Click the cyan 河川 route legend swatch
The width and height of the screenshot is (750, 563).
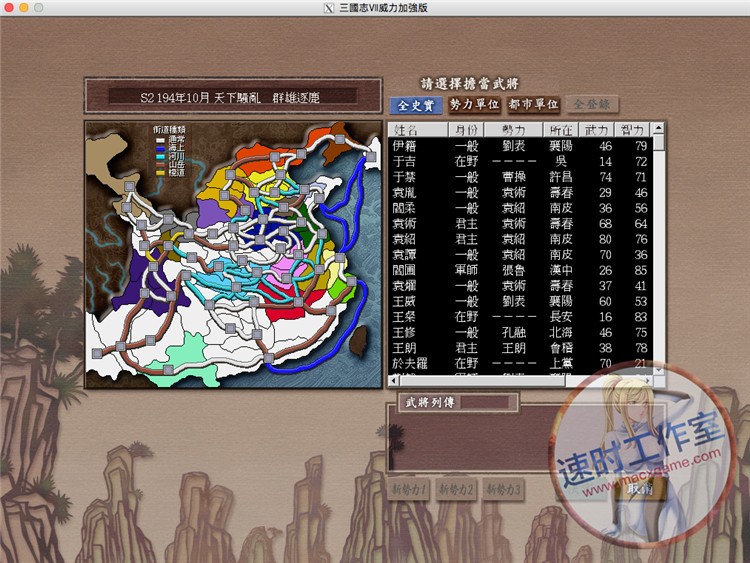pos(160,156)
